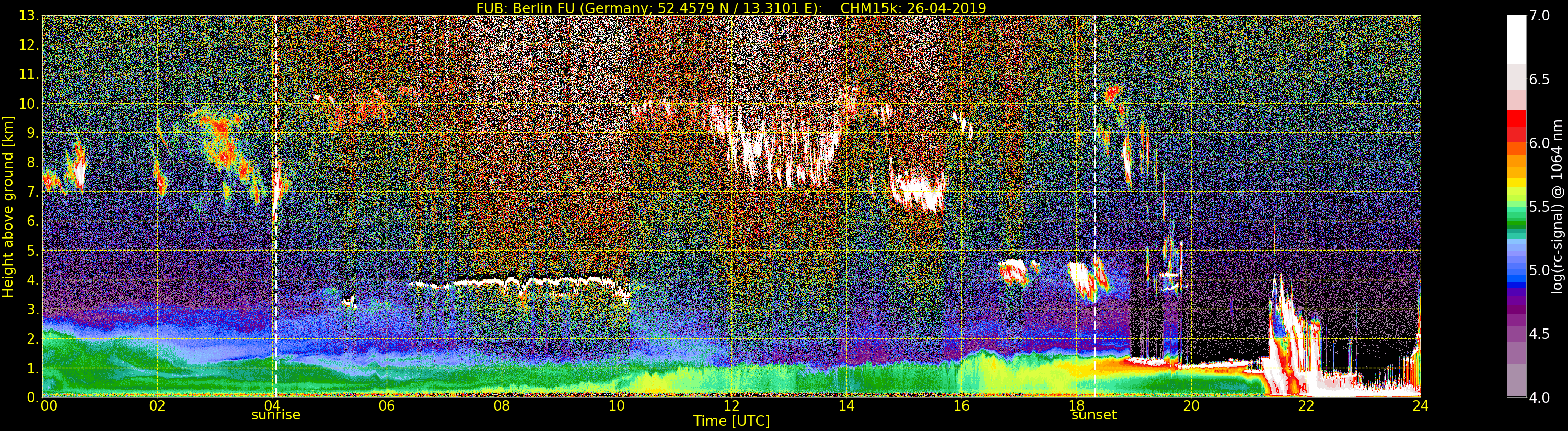
Task: Select the '6.' height axis tick label
Action: pos(32,221)
